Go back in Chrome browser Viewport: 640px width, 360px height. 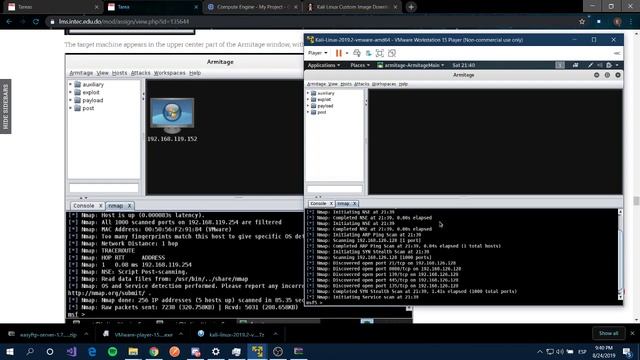[x=9, y=22]
